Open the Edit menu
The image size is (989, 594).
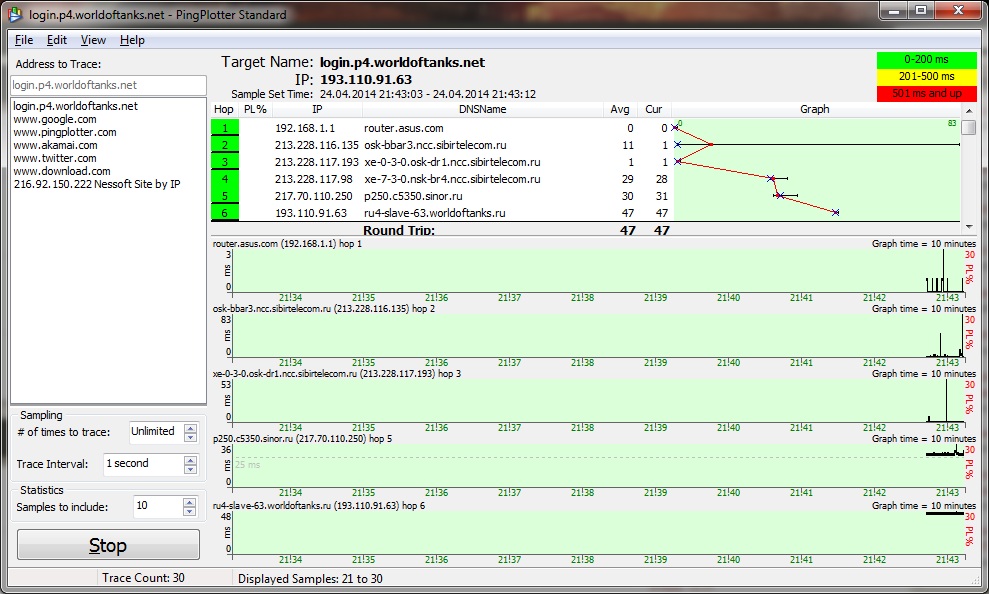click(x=57, y=40)
